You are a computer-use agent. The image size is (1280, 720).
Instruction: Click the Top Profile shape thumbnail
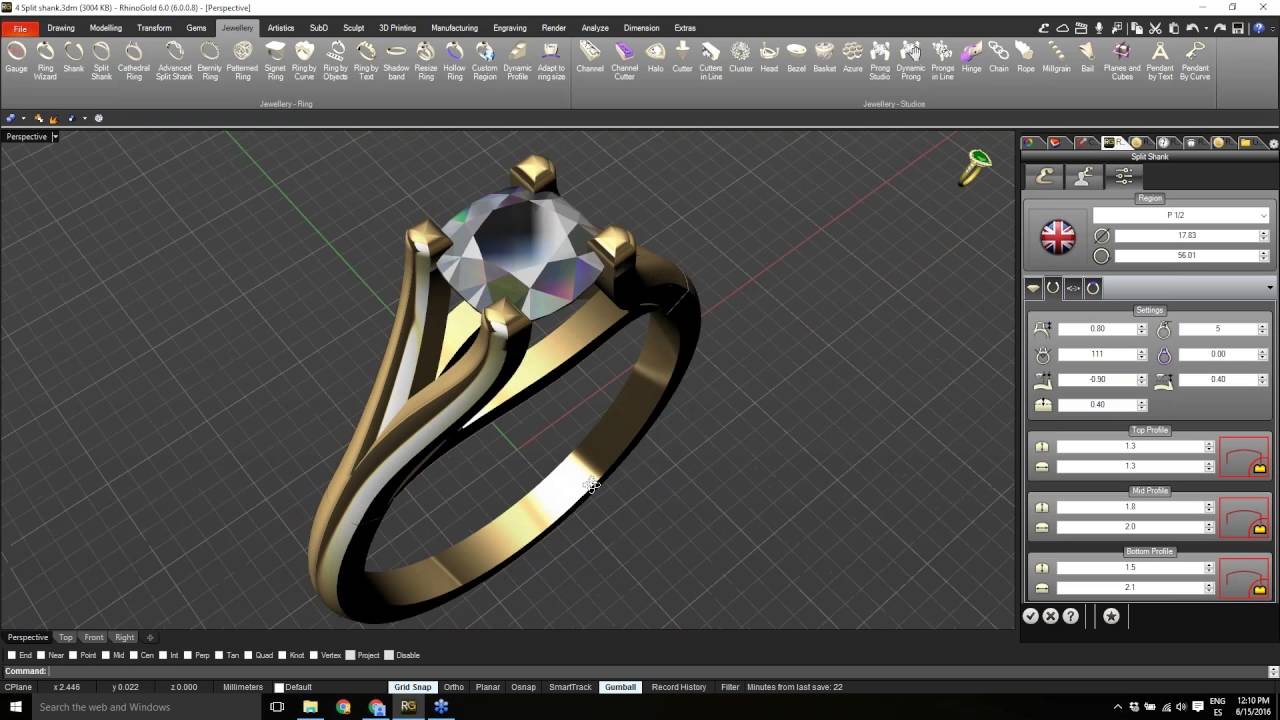coord(1244,457)
